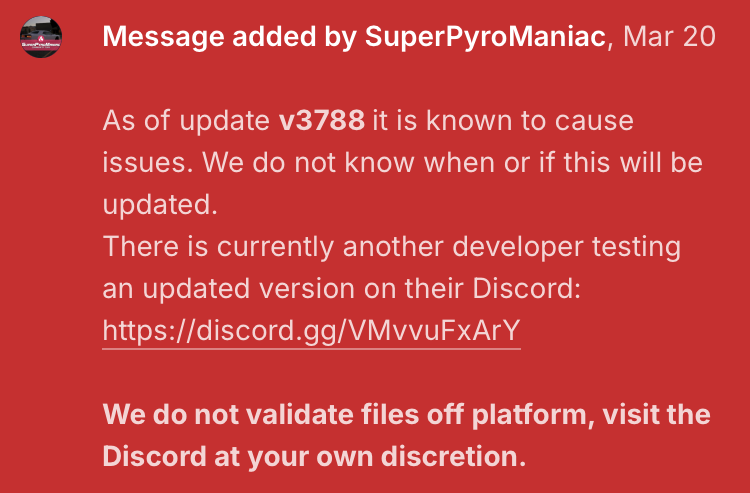Click the bold word "Discord" in the warning
Image resolution: width=750 pixels, height=493 pixels.
pos(151,458)
